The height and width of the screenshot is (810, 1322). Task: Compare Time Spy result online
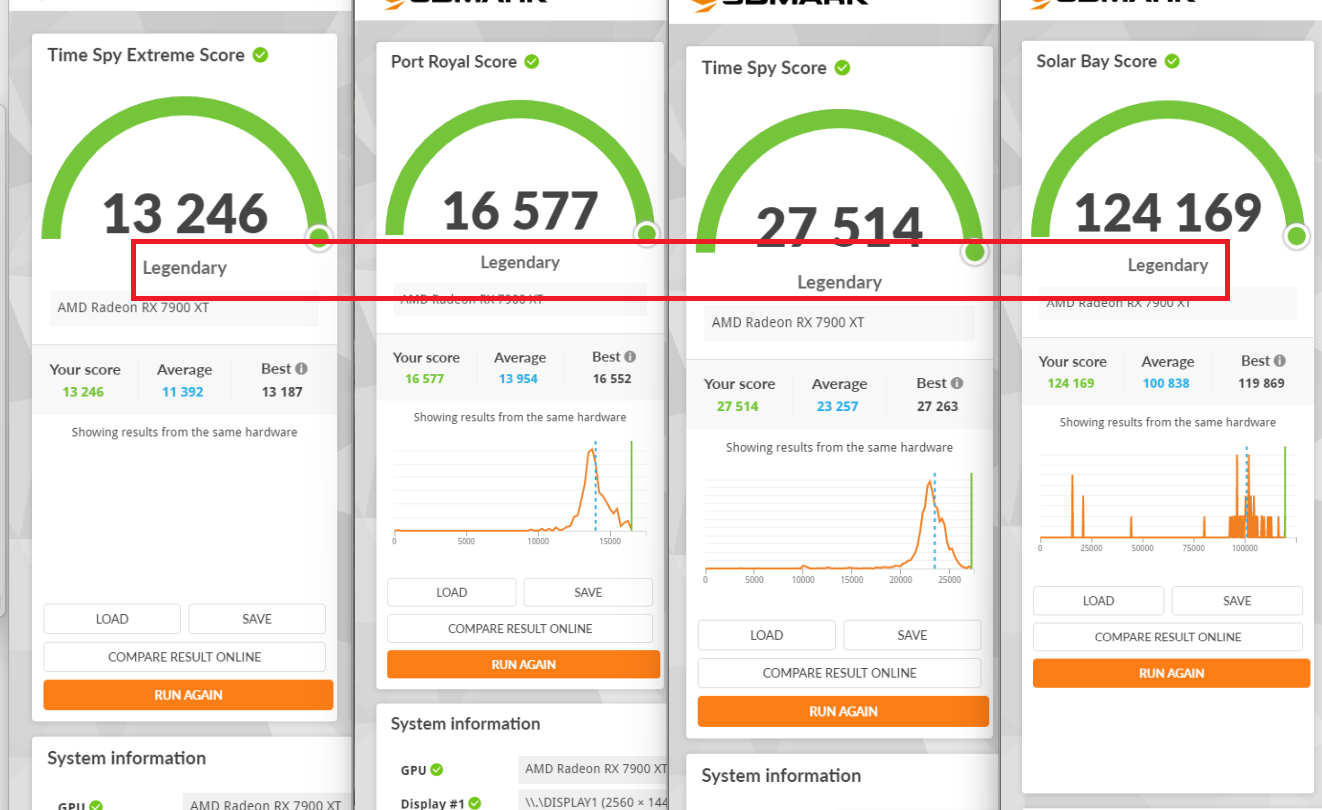[x=840, y=673]
